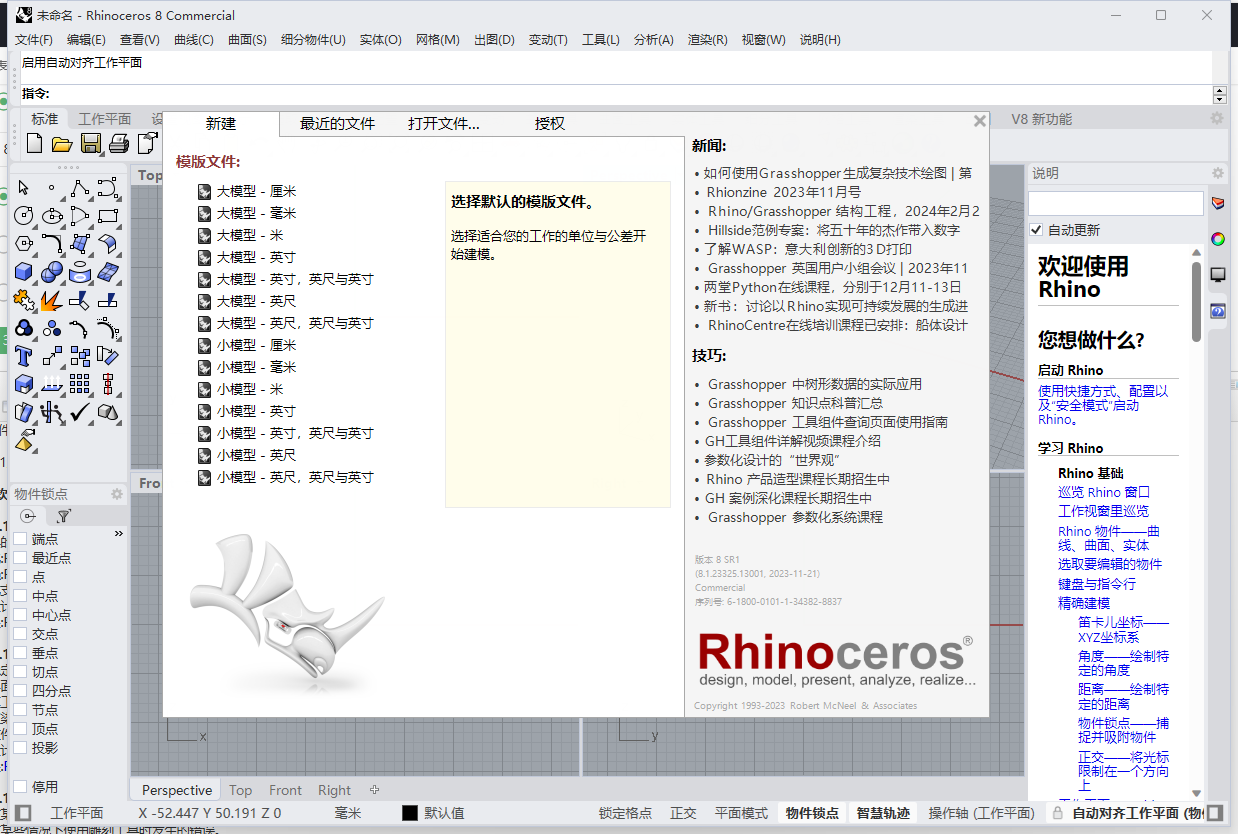
Task: Toggle 智慧轨迹 in status bar
Action: 882,812
